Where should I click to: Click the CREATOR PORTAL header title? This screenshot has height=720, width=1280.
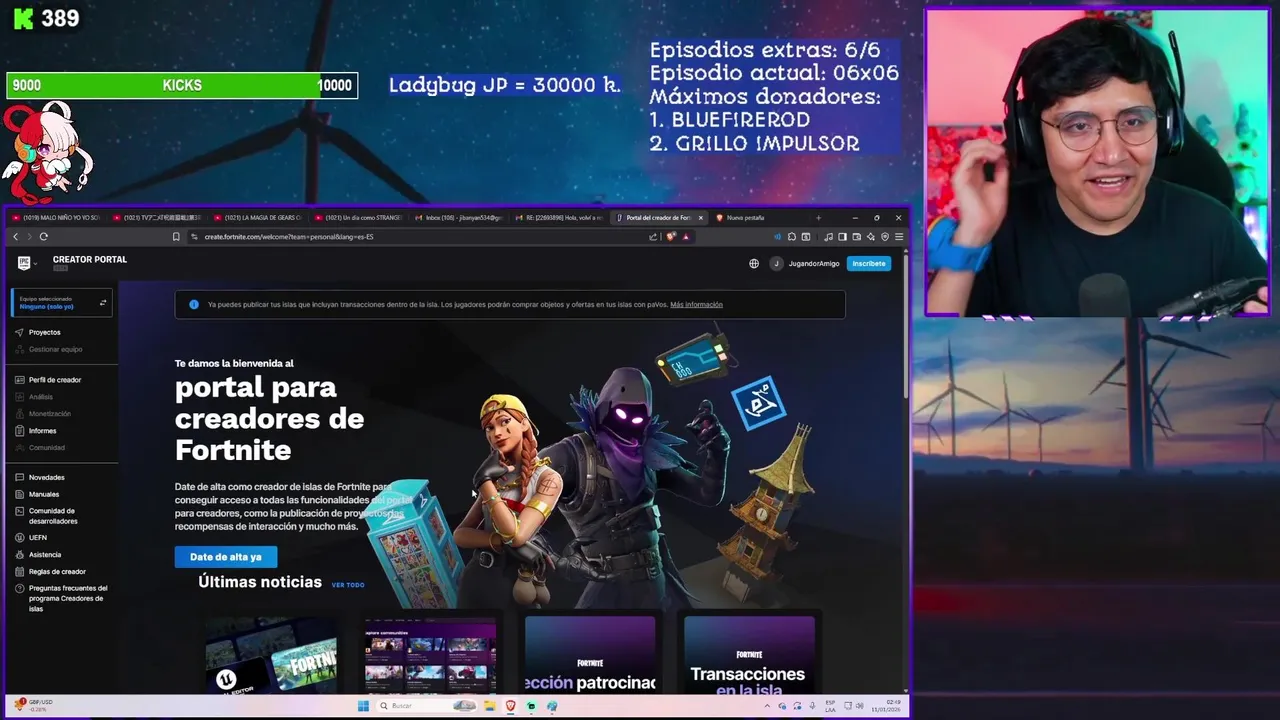tap(90, 260)
